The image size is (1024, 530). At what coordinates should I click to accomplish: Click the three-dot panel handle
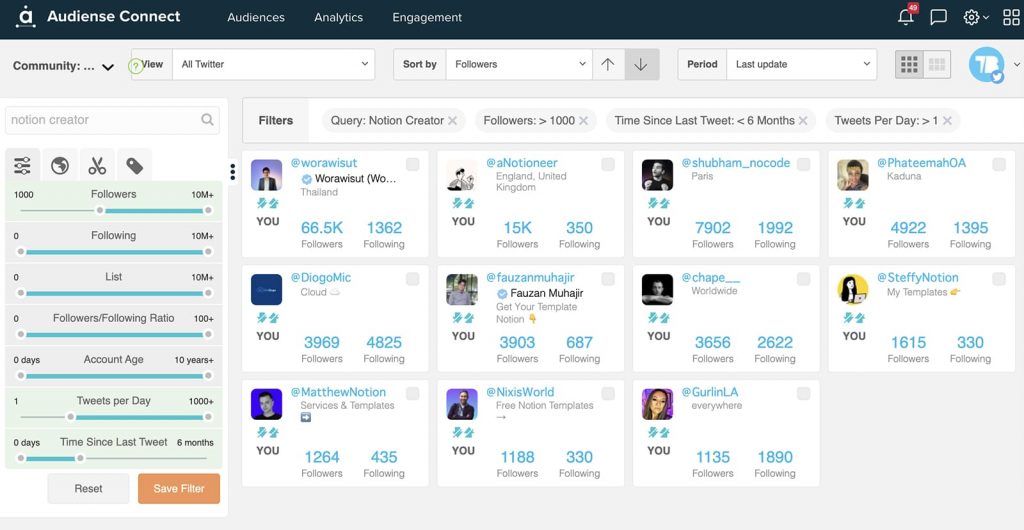232,172
